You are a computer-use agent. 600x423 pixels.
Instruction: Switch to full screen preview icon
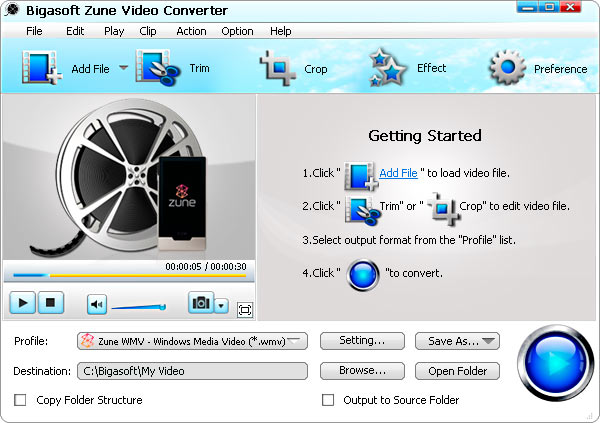coord(245,310)
